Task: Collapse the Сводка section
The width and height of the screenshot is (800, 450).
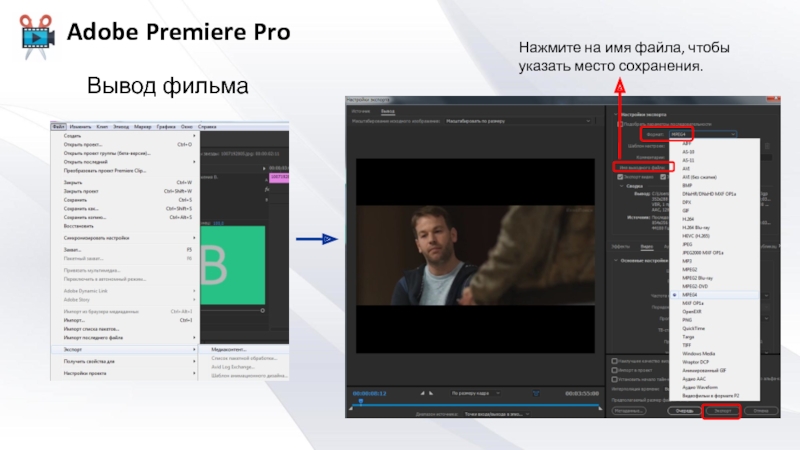Action: pyautogui.click(x=621, y=186)
